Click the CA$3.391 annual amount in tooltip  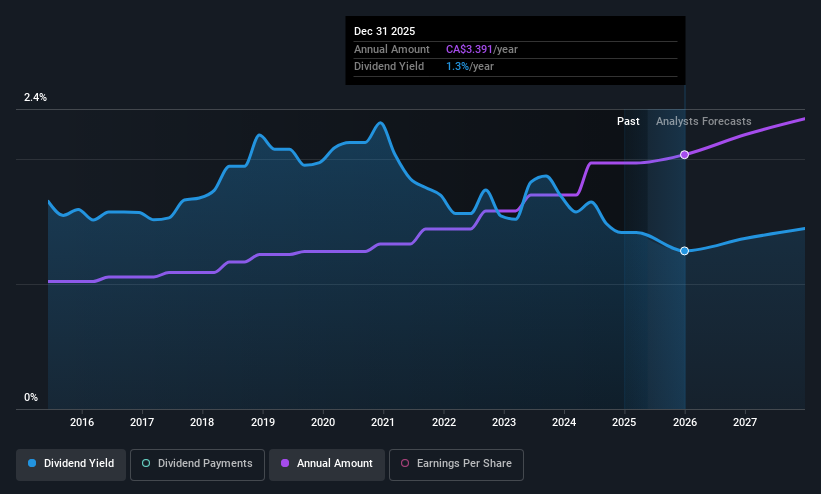tap(469, 49)
